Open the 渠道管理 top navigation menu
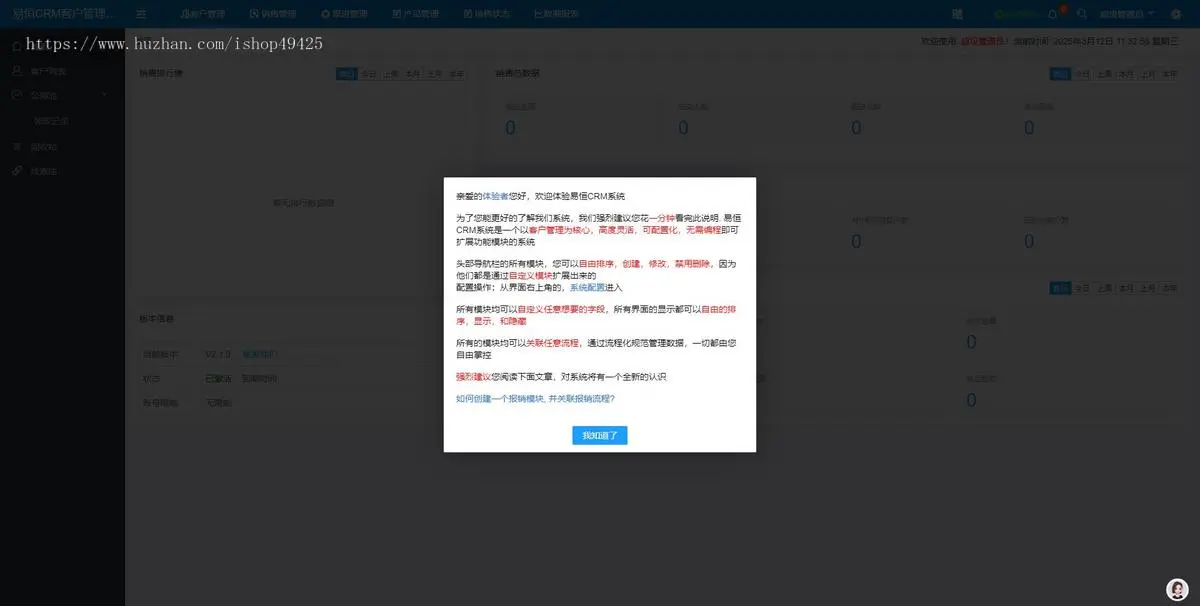 tap(344, 14)
